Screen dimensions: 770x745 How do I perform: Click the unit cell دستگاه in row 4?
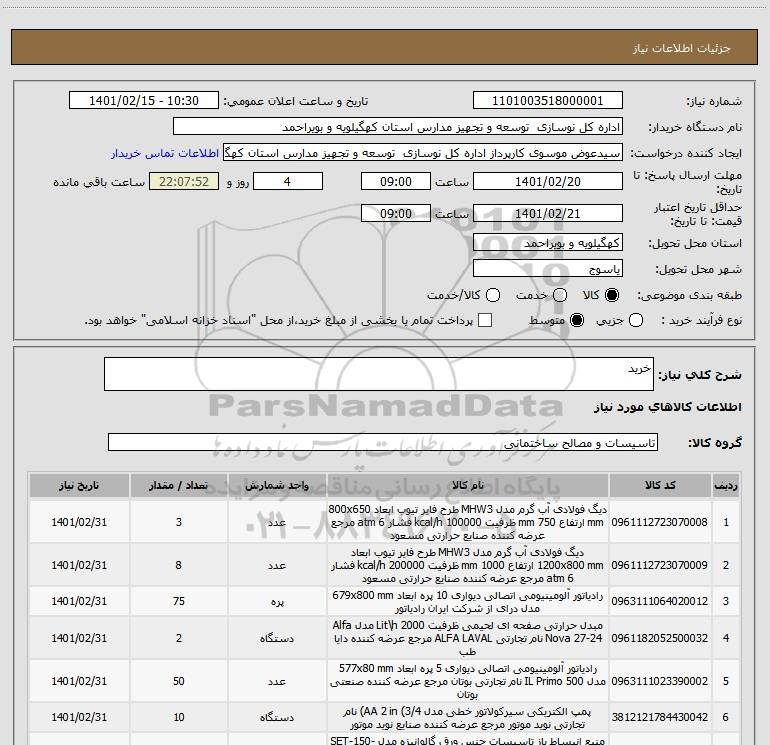click(x=277, y=638)
